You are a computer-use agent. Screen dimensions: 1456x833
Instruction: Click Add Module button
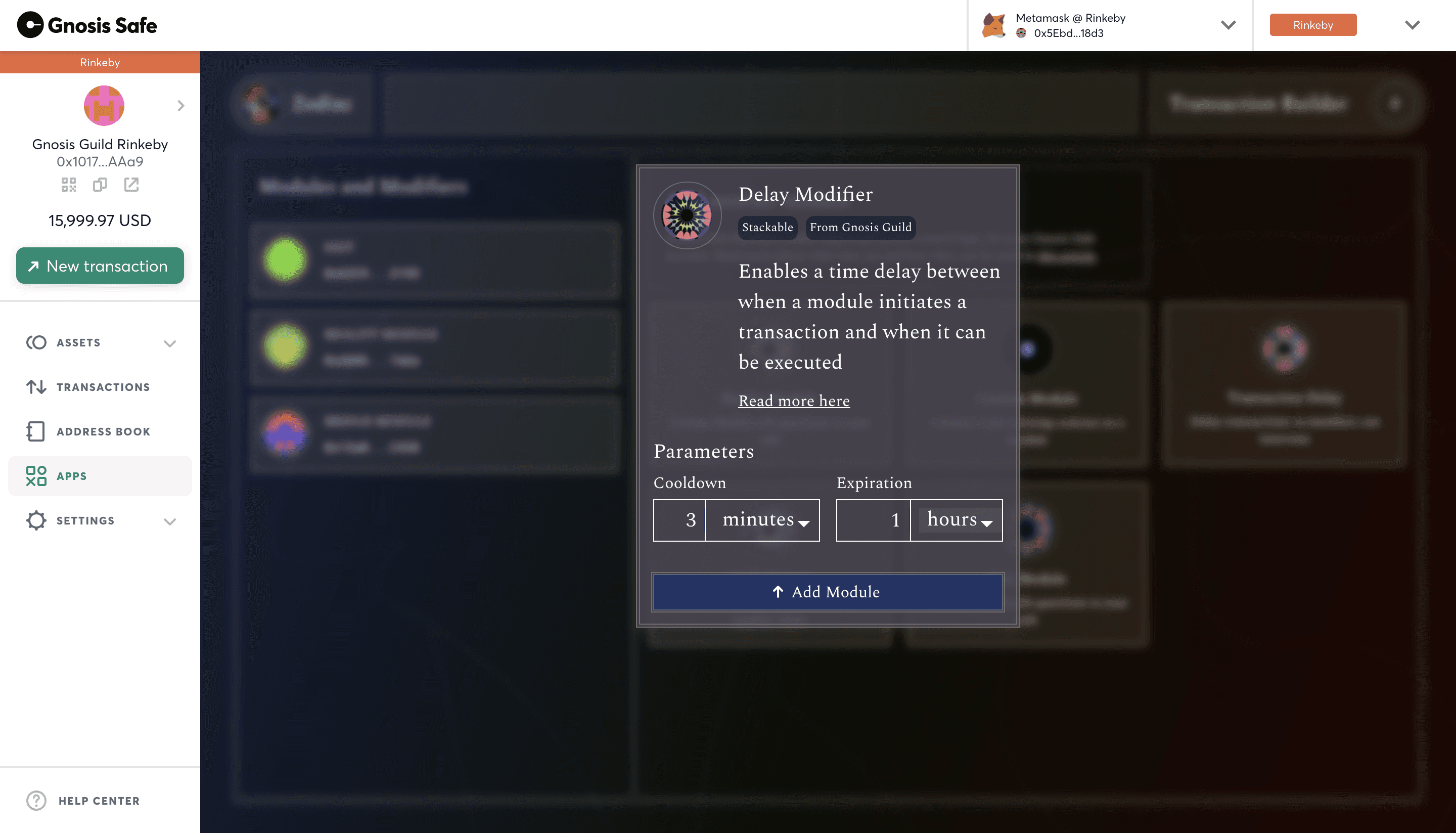tap(828, 591)
